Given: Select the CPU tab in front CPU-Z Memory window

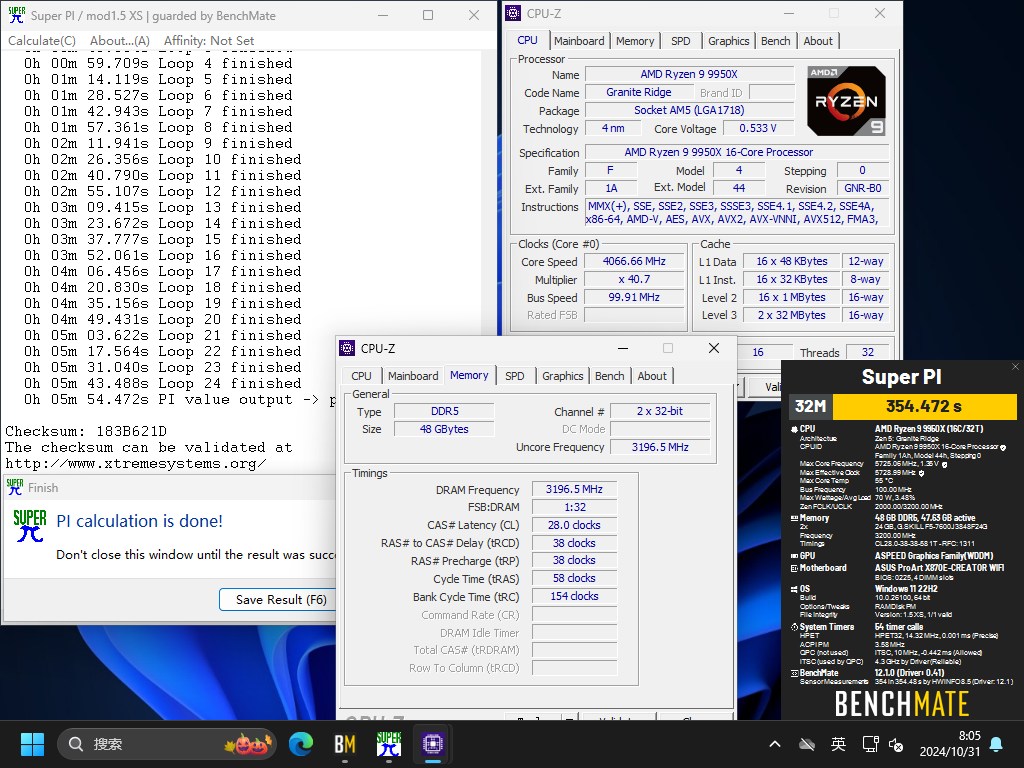Looking at the screenshot, I should coord(361,376).
